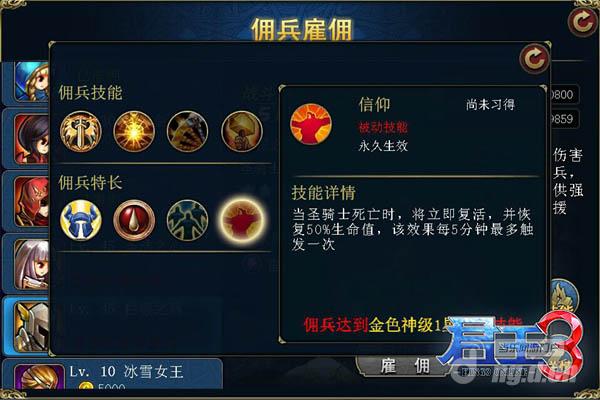This screenshot has height=400, width=600.
Task: Choose the dark-haired mercenary portrait
Action: coord(32,139)
